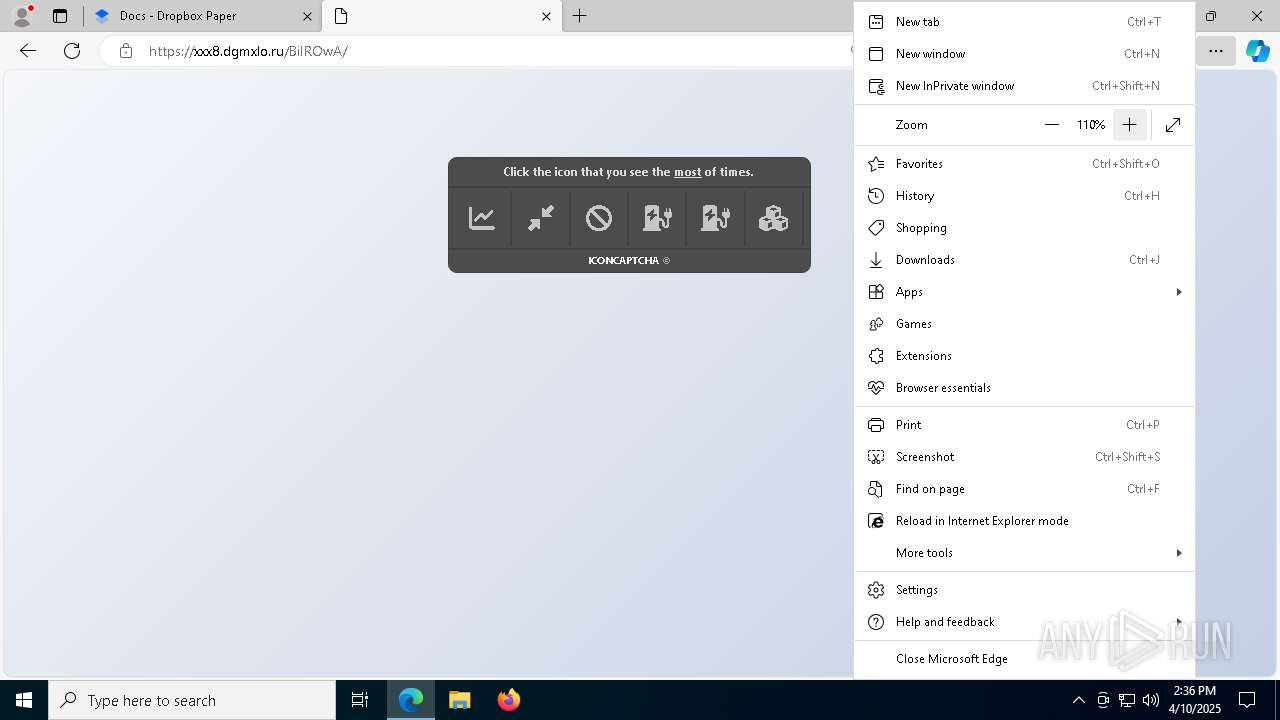Screen dimensions: 1280x720
Task: Click the stacked cubes captcha icon
Action: [x=773, y=218]
